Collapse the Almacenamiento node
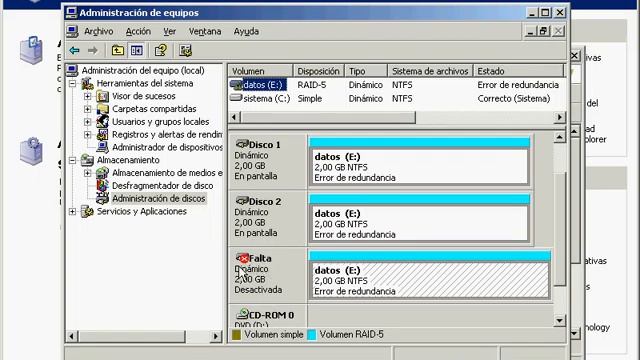 click(x=72, y=160)
